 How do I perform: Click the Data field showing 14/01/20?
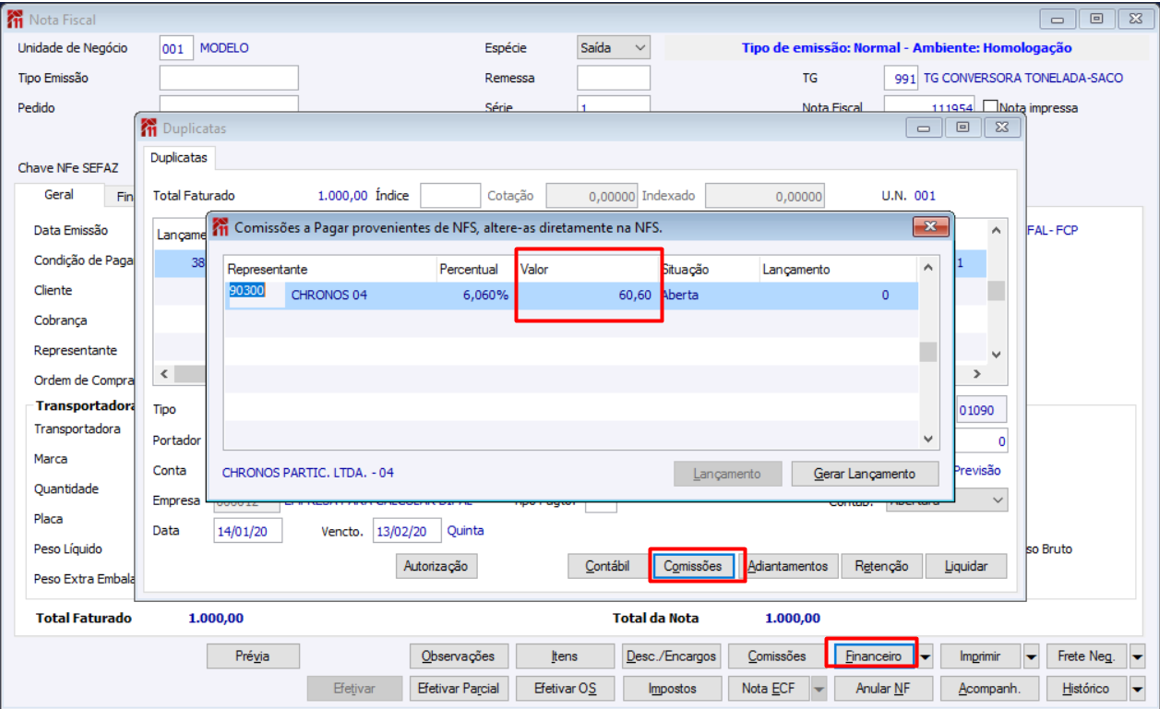coord(248,531)
